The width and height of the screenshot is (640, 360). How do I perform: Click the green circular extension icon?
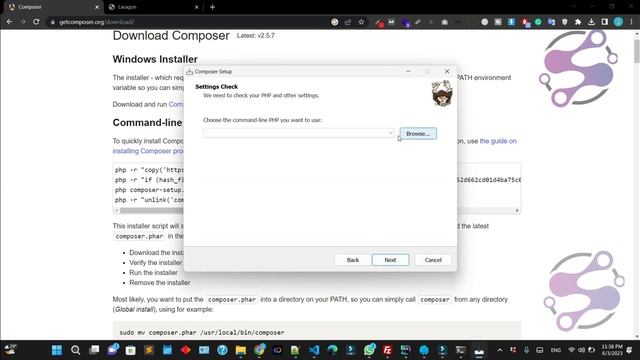(538, 22)
